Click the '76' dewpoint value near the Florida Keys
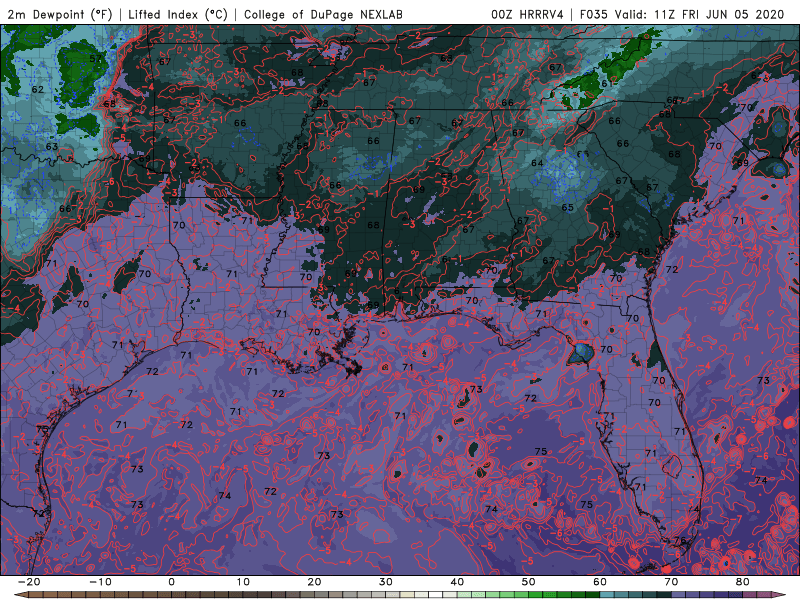 pyautogui.click(x=680, y=540)
